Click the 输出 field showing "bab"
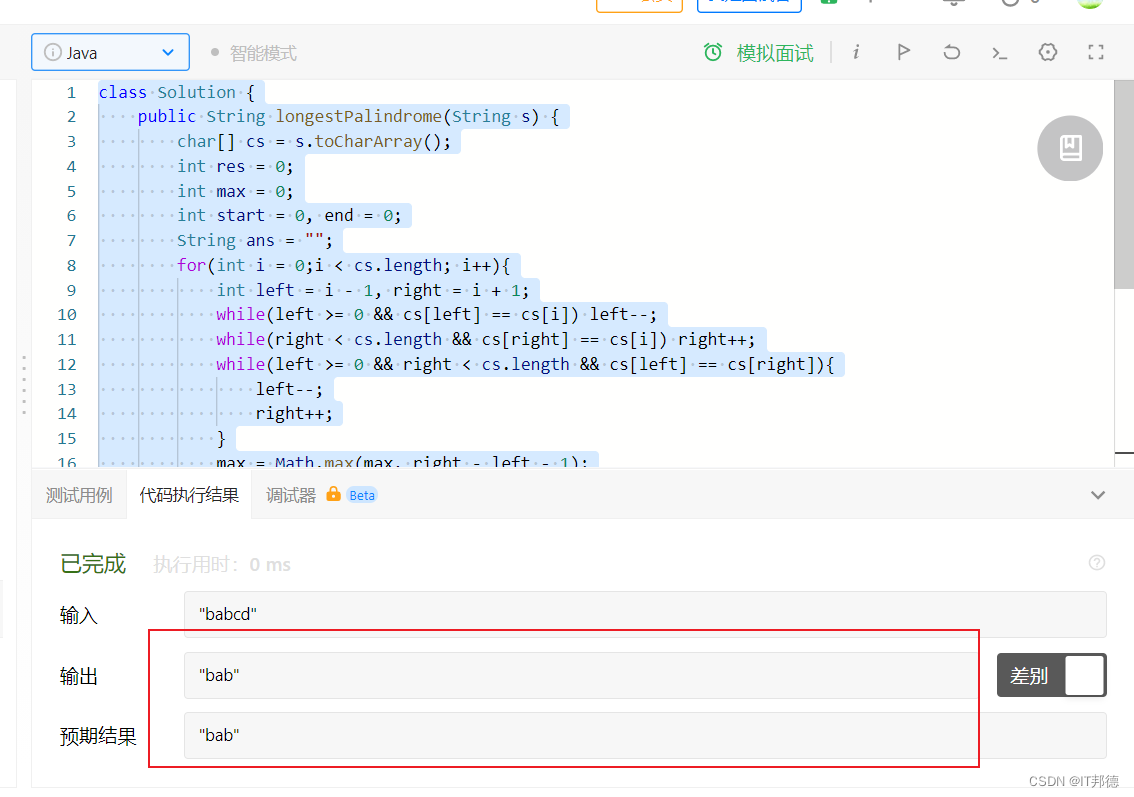This screenshot has height=797, width=1134. click(582, 675)
